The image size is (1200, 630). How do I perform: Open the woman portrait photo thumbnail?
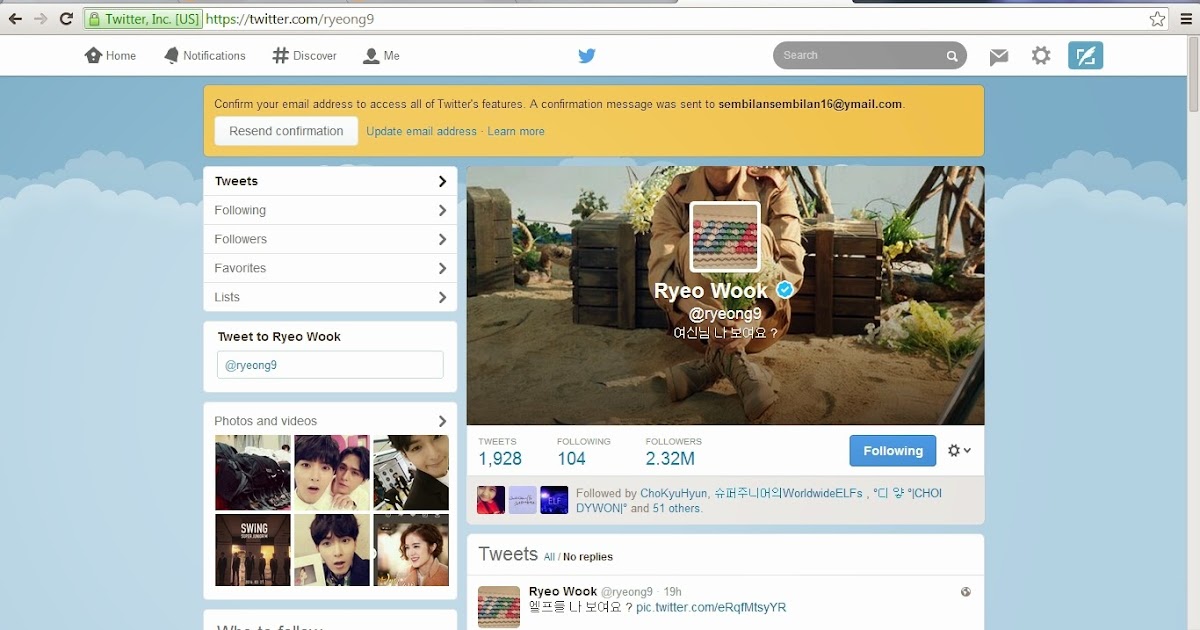pos(411,550)
